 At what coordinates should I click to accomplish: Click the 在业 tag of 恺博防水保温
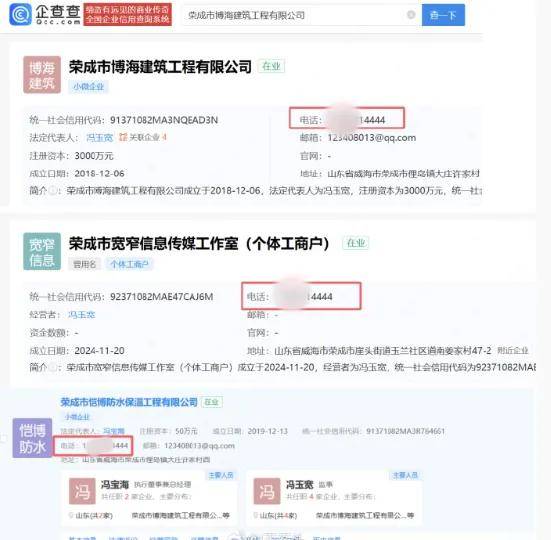(212, 402)
